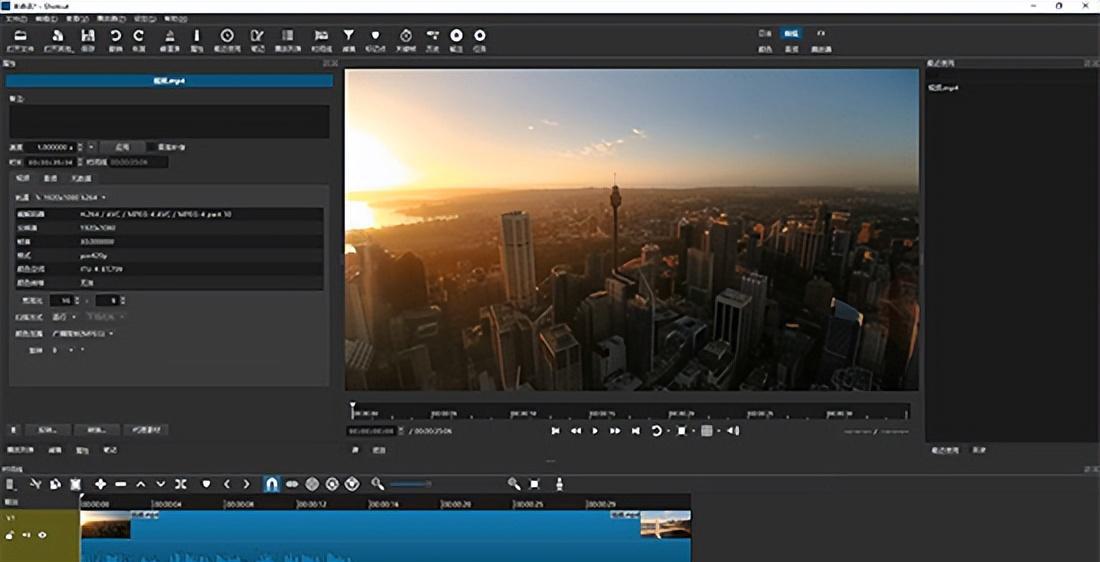
Task: Click the Convert button in Properties
Action: coord(97,429)
